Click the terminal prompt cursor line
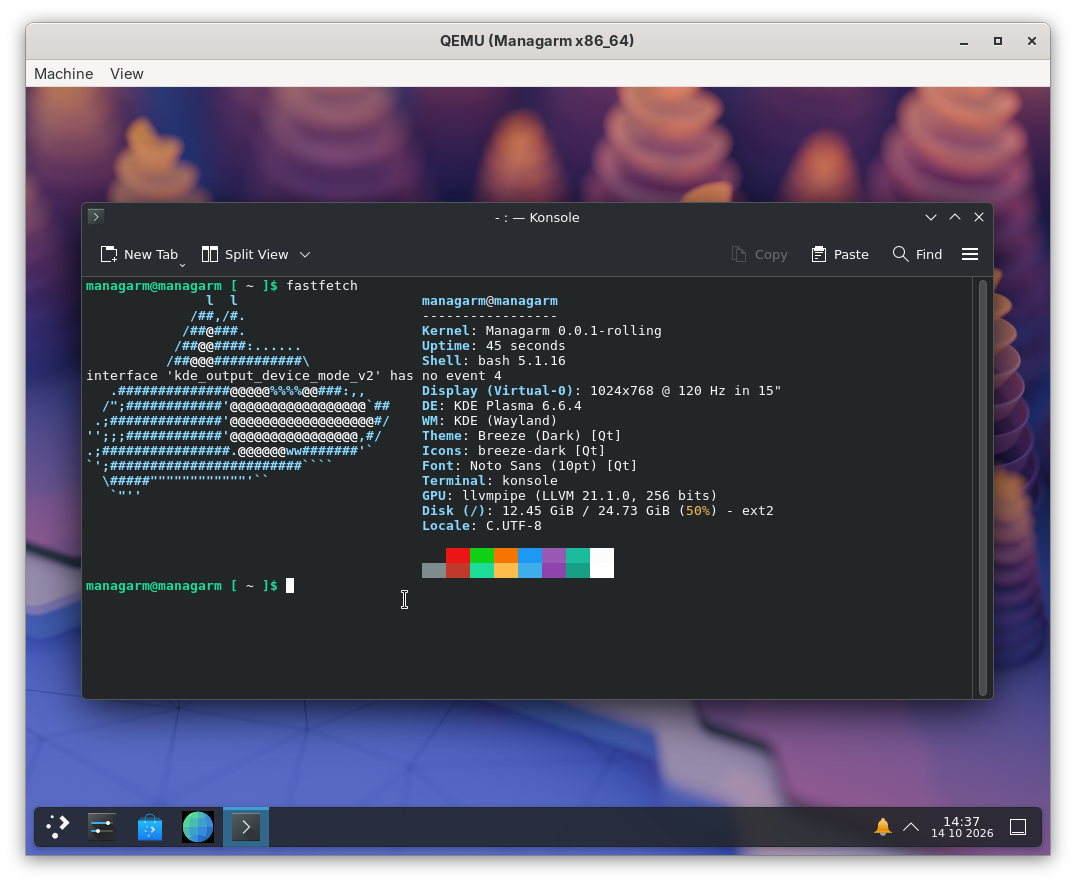1076x884 pixels. [x=189, y=585]
